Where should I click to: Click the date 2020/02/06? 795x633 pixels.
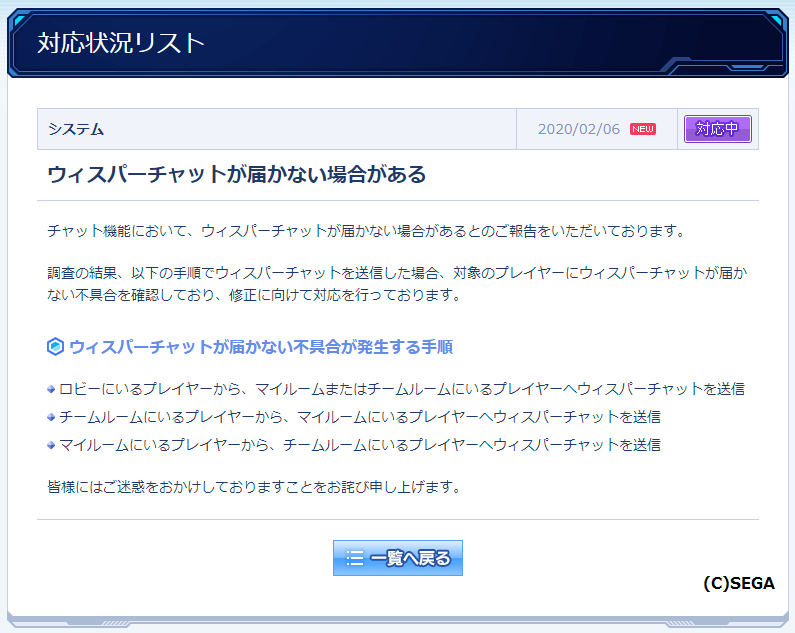coord(579,129)
